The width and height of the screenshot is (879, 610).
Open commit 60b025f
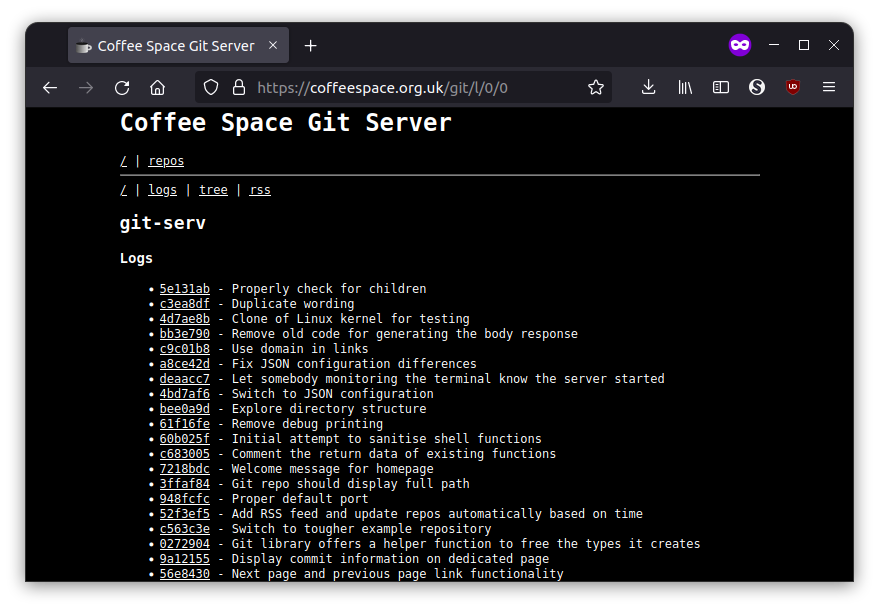pyautogui.click(x=184, y=439)
